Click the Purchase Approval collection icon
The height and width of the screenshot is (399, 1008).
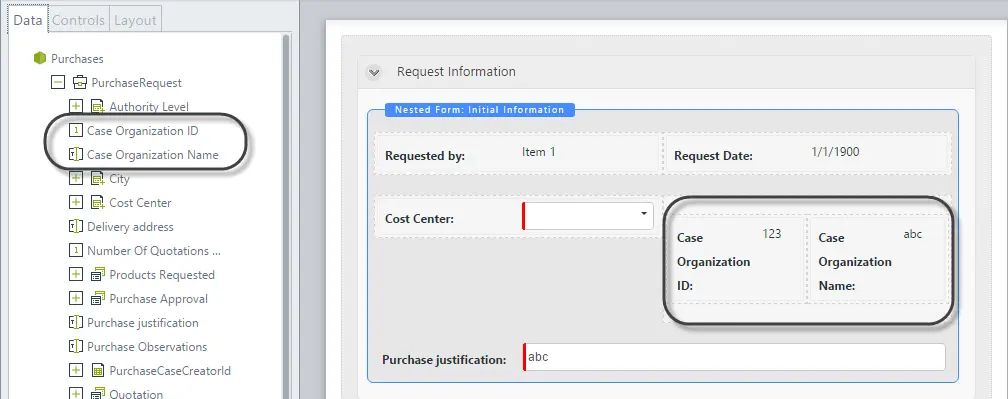tap(98, 299)
